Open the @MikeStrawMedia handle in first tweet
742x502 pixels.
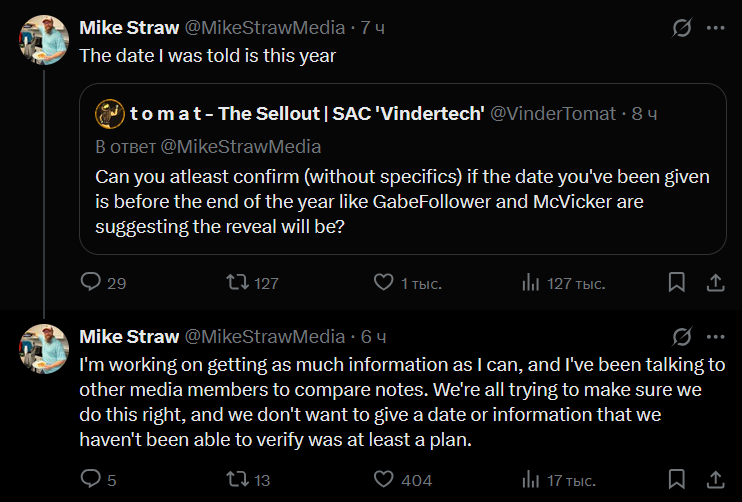pos(265,28)
